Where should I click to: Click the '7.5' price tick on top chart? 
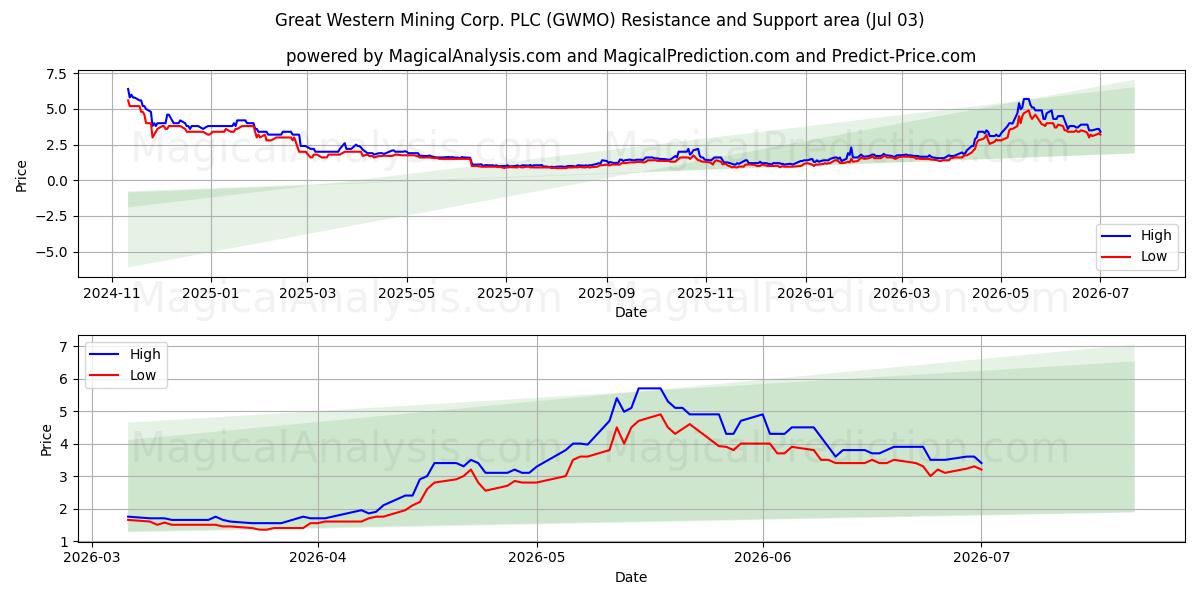pos(56,74)
